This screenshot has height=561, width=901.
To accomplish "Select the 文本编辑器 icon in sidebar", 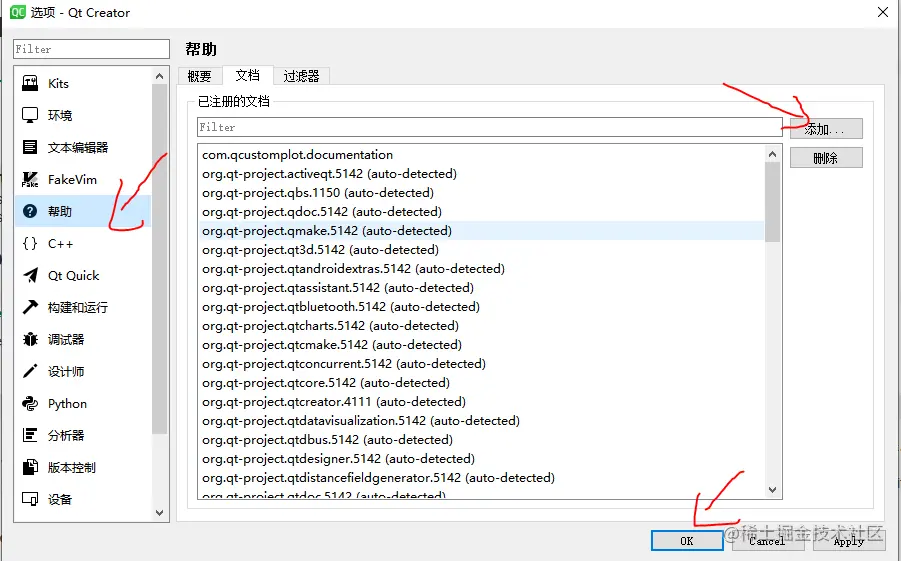I will pos(30,147).
